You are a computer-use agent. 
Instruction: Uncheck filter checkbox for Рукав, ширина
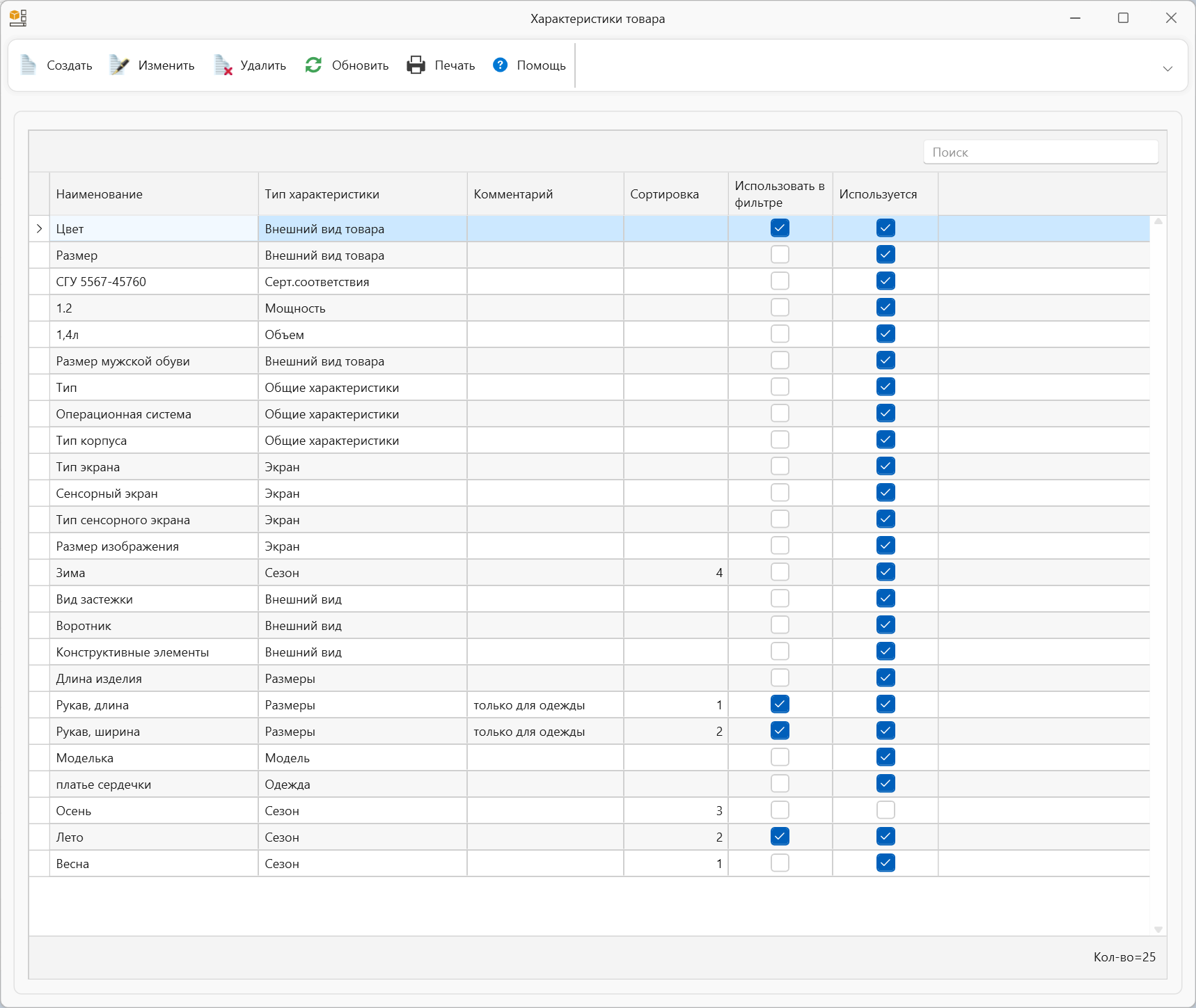(x=780, y=731)
